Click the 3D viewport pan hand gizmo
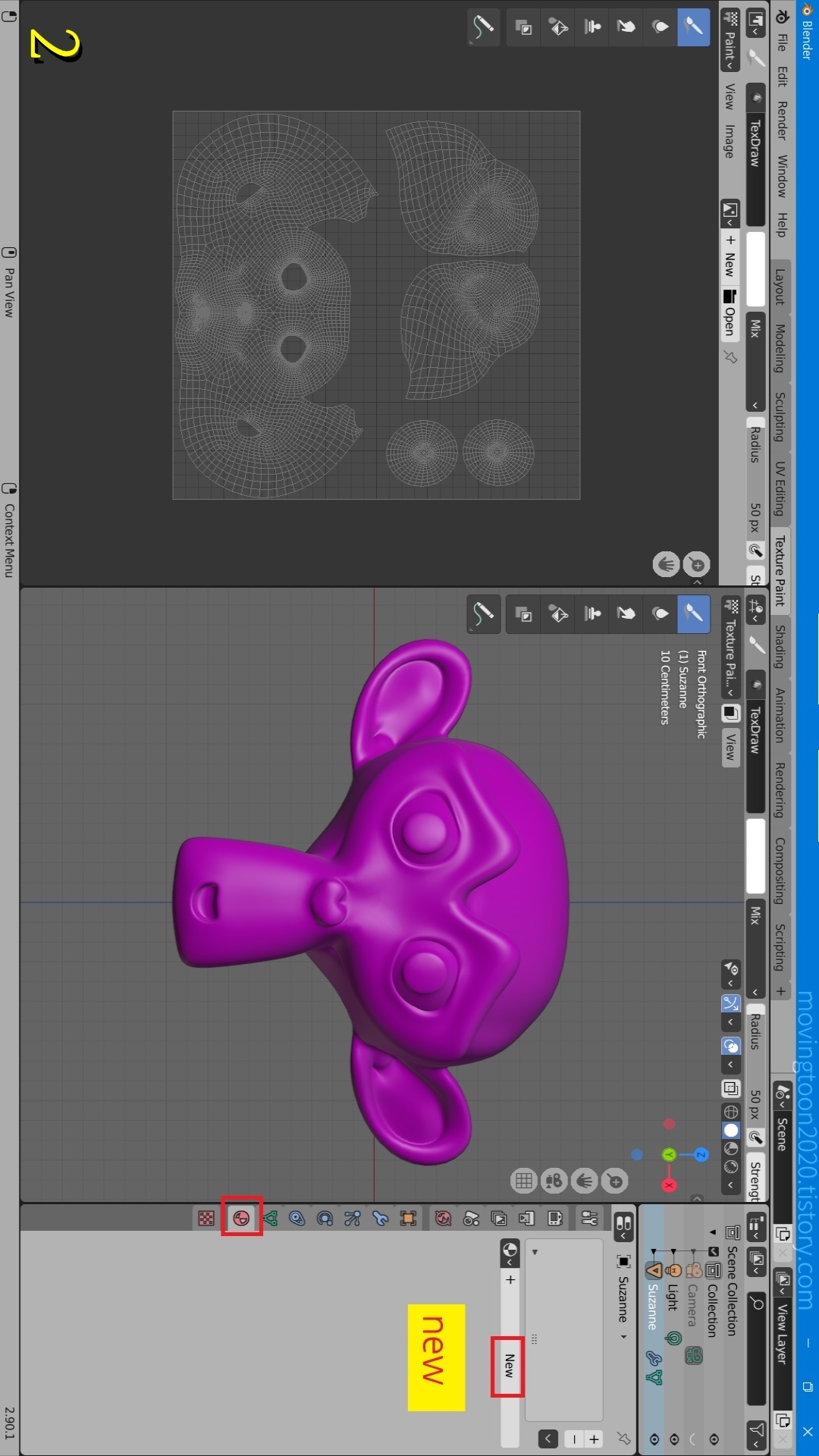This screenshot has width=819, height=1456. (x=584, y=1181)
